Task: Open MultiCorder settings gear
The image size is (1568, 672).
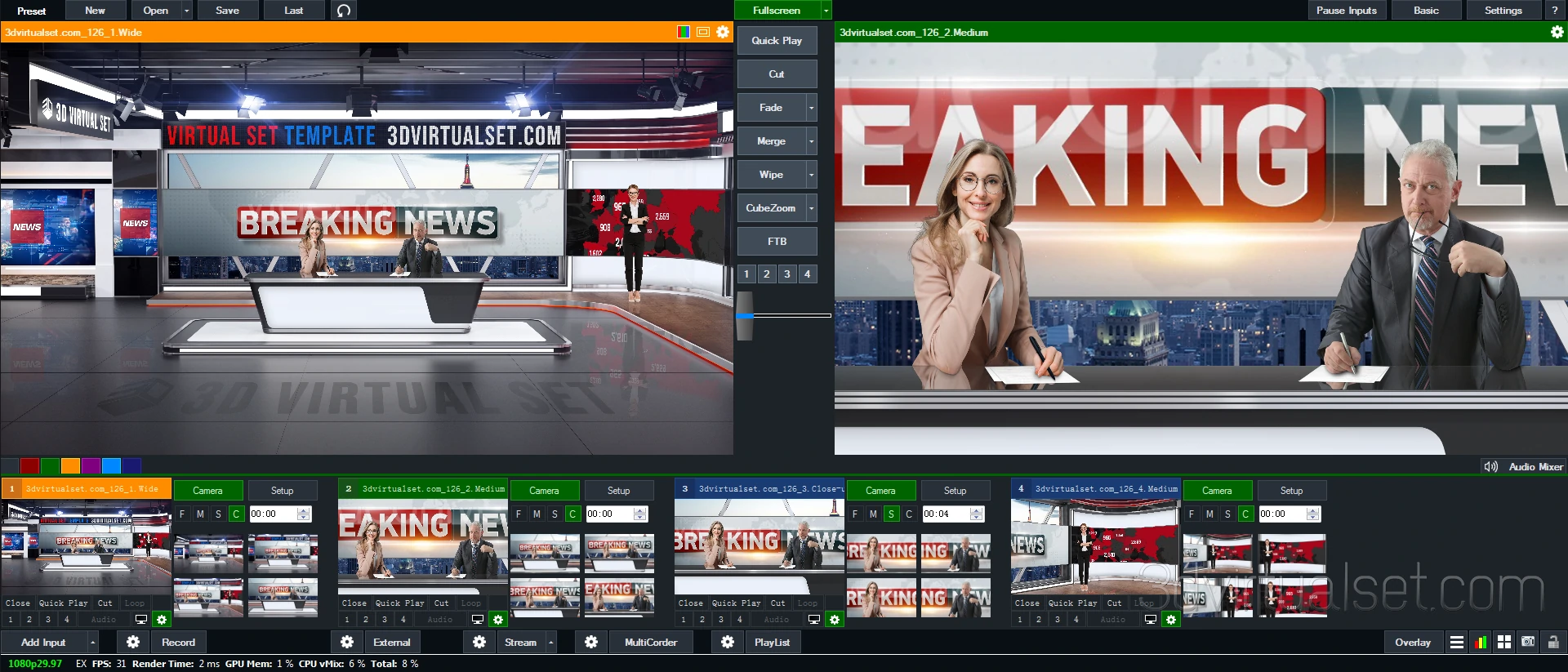Action: (591, 642)
